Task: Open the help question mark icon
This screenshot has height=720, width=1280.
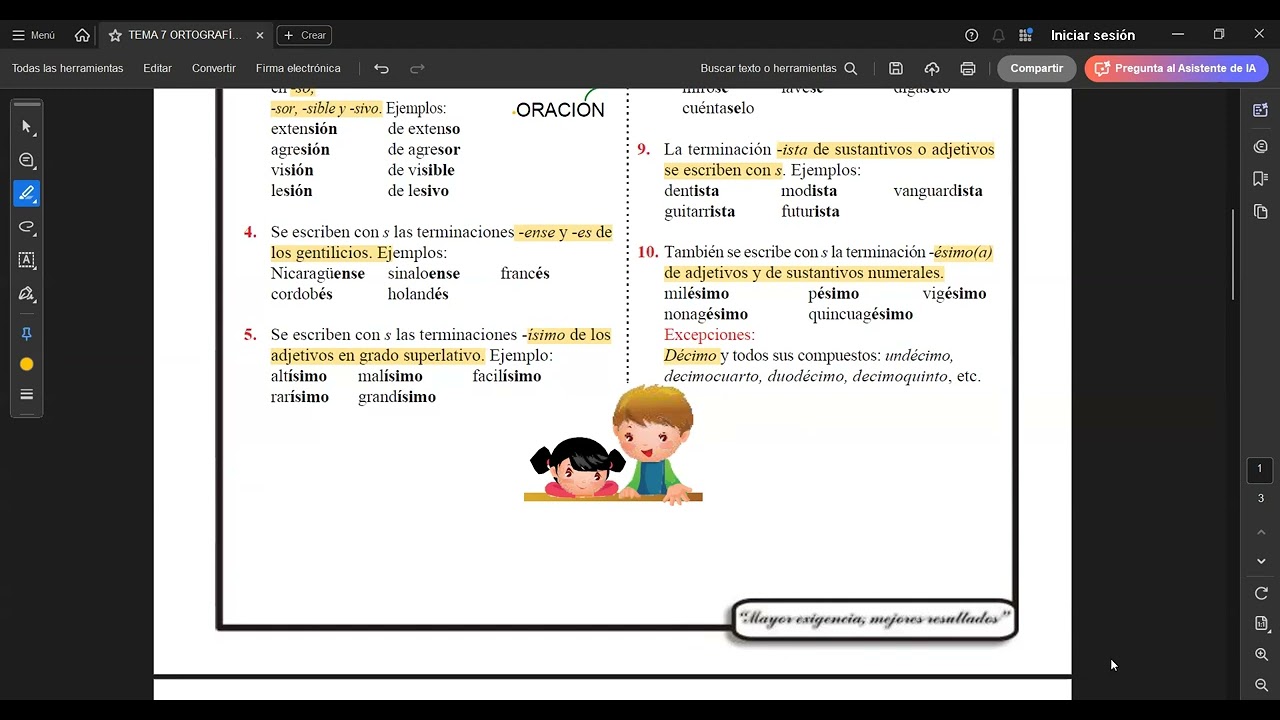Action: pos(971,35)
